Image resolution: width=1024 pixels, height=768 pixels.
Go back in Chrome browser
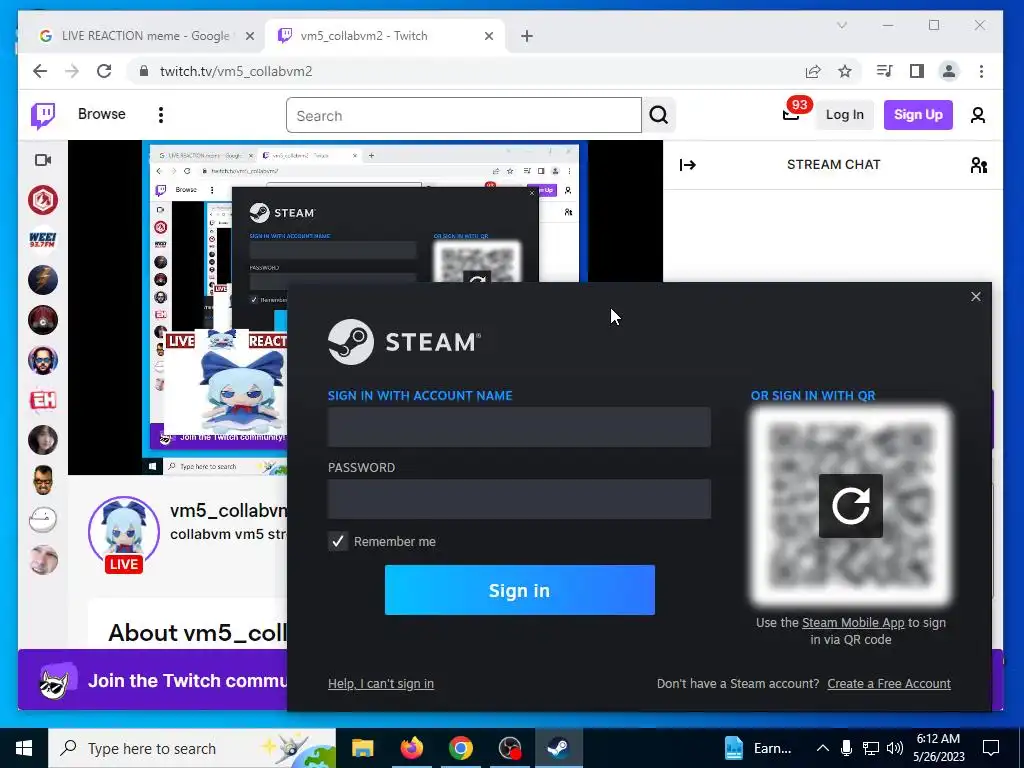40,71
